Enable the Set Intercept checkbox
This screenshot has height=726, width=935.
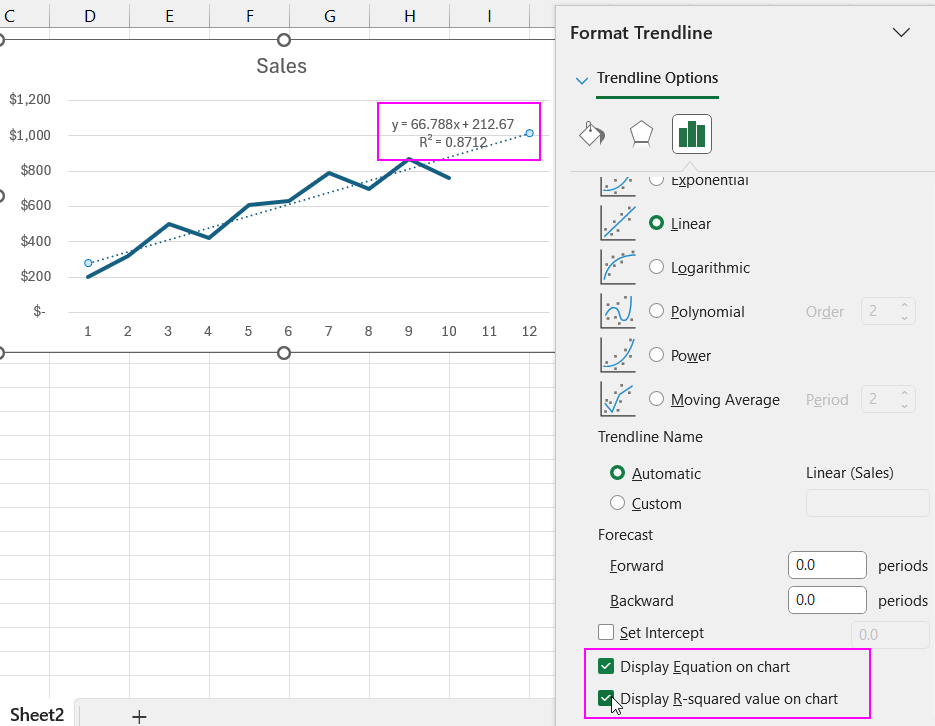point(606,632)
